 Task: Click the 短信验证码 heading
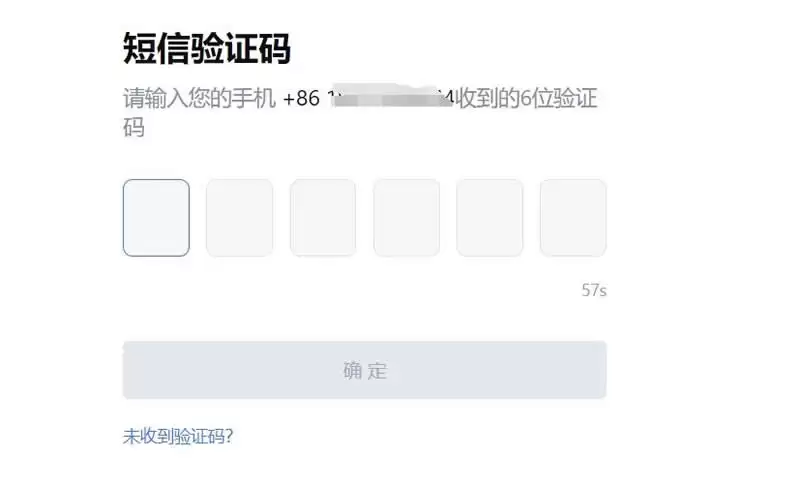pos(206,48)
